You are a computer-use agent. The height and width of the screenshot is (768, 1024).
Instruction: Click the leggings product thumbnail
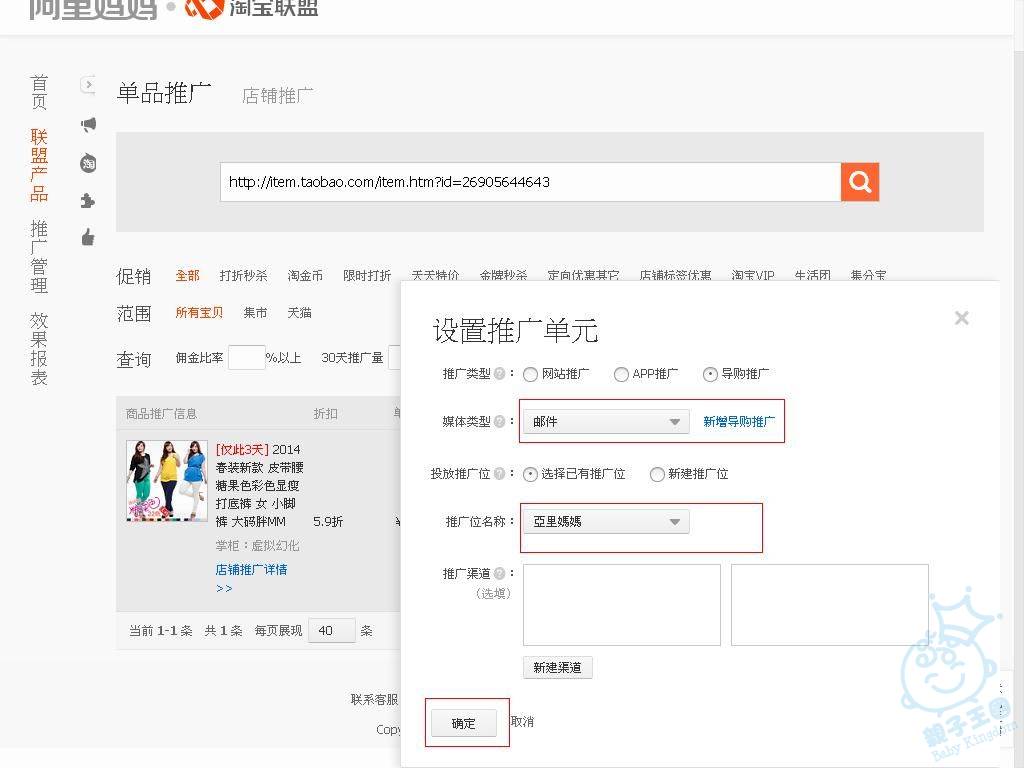[x=167, y=481]
